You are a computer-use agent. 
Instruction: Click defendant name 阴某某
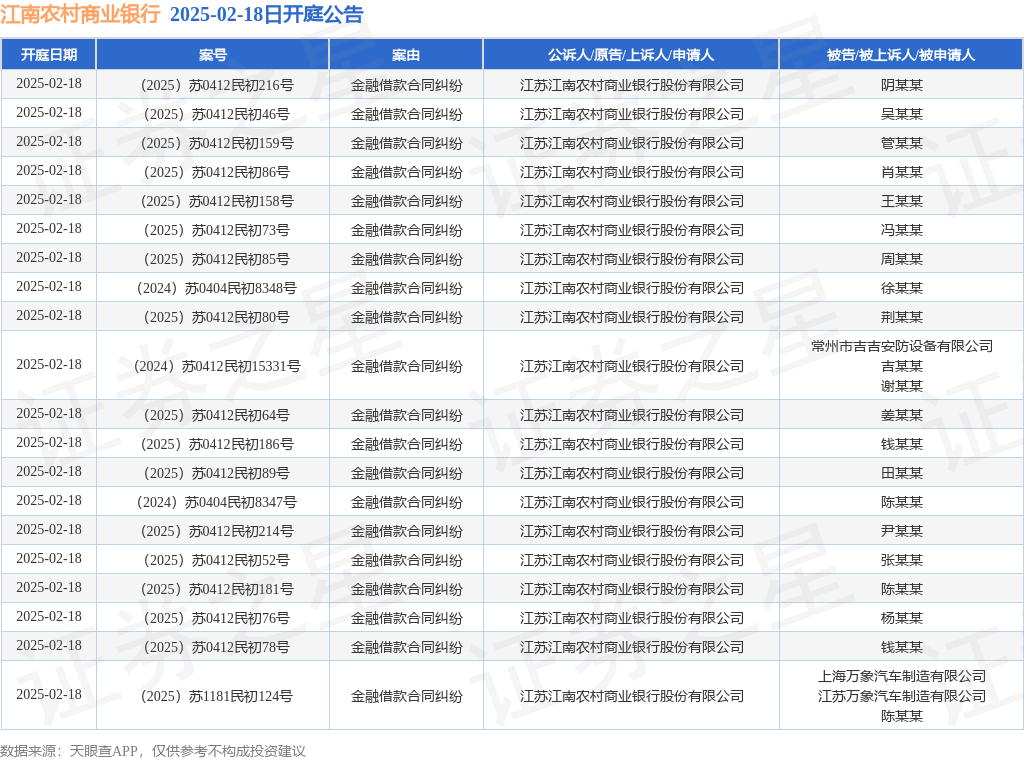click(x=901, y=85)
